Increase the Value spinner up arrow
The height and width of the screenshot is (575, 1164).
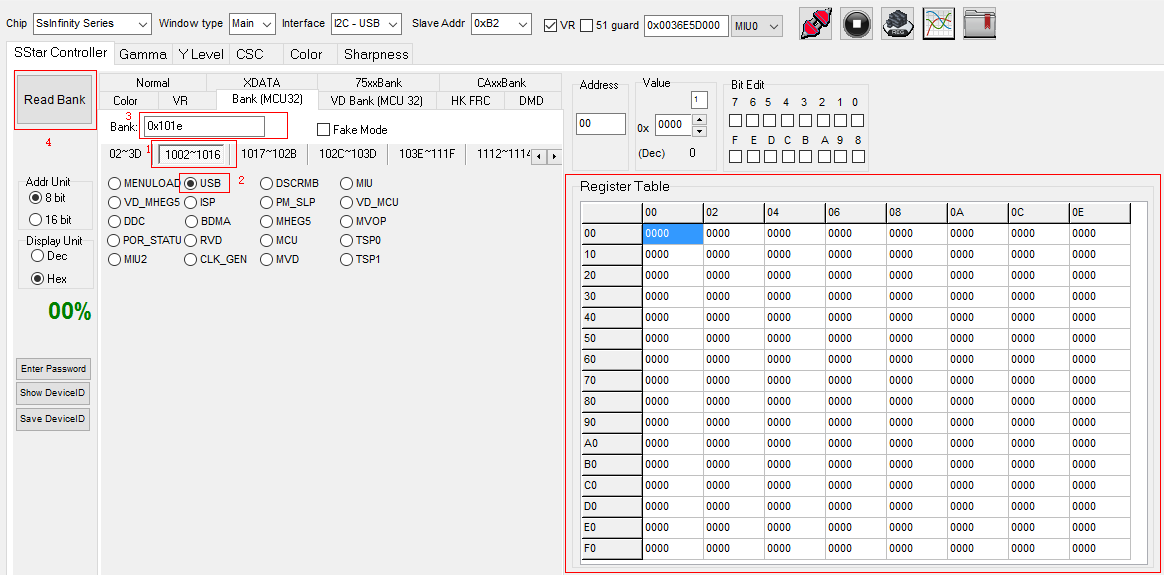[699, 120]
